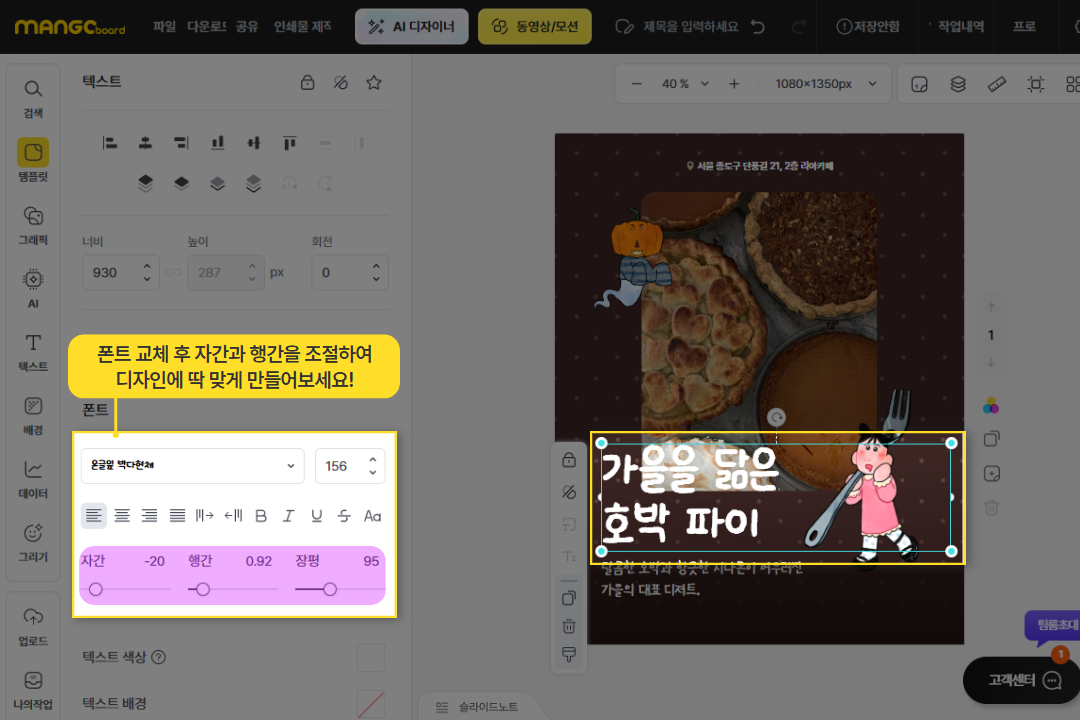1080x720 pixels.
Task: Open the 데이터 chart panel
Action: pos(33,478)
